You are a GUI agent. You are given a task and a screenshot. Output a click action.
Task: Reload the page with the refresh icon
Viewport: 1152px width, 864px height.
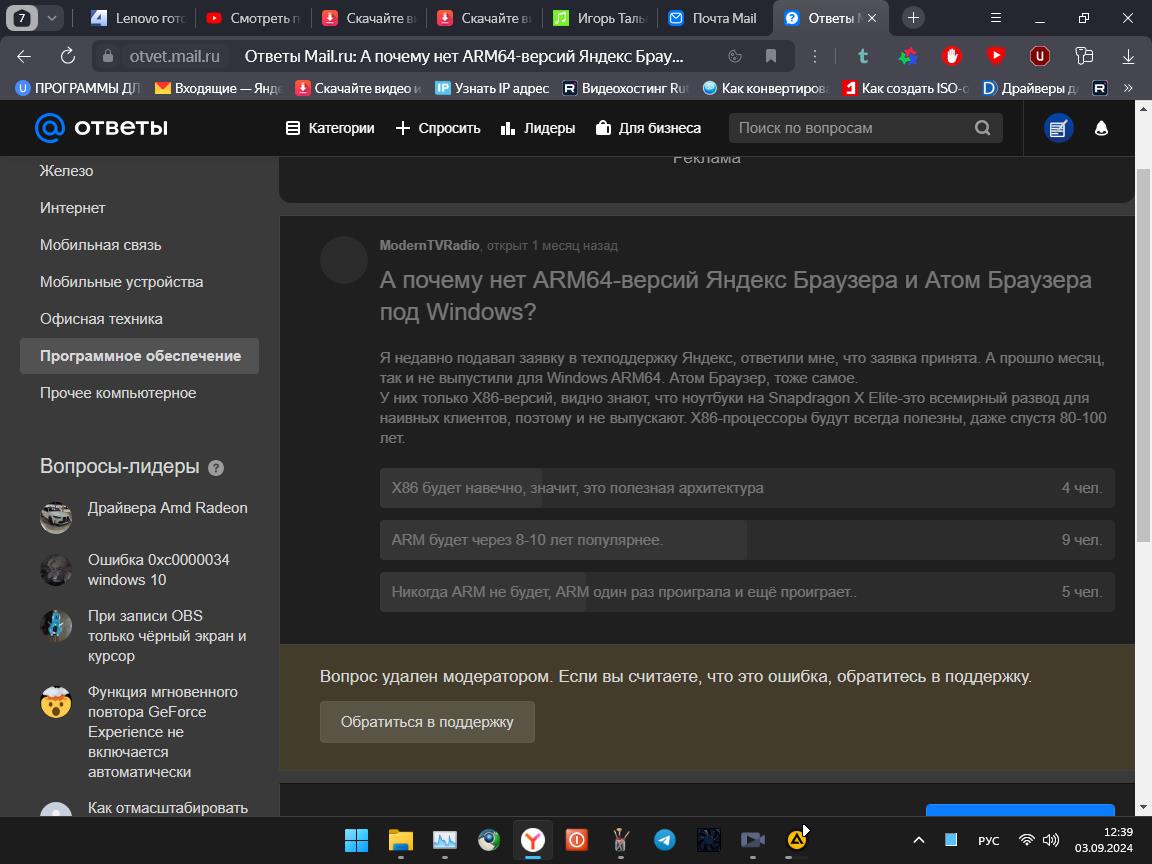click(x=68, y=56)
